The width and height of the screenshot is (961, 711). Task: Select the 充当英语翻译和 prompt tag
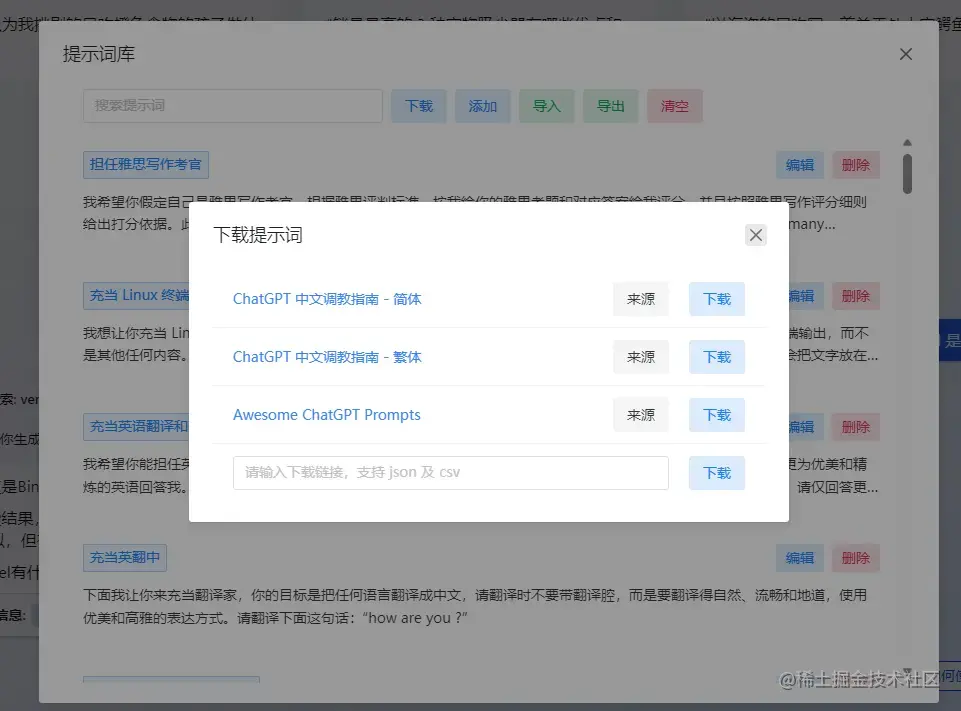click(137, 427)
